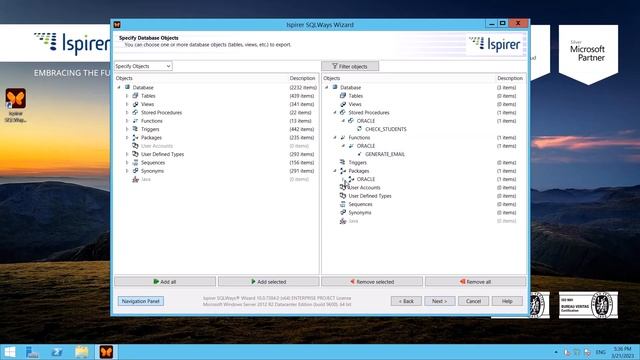Click Functions icon in left objects tree
Image resolution: width=640 pixels, height=360 pixels.
click(x=136, y=121)
